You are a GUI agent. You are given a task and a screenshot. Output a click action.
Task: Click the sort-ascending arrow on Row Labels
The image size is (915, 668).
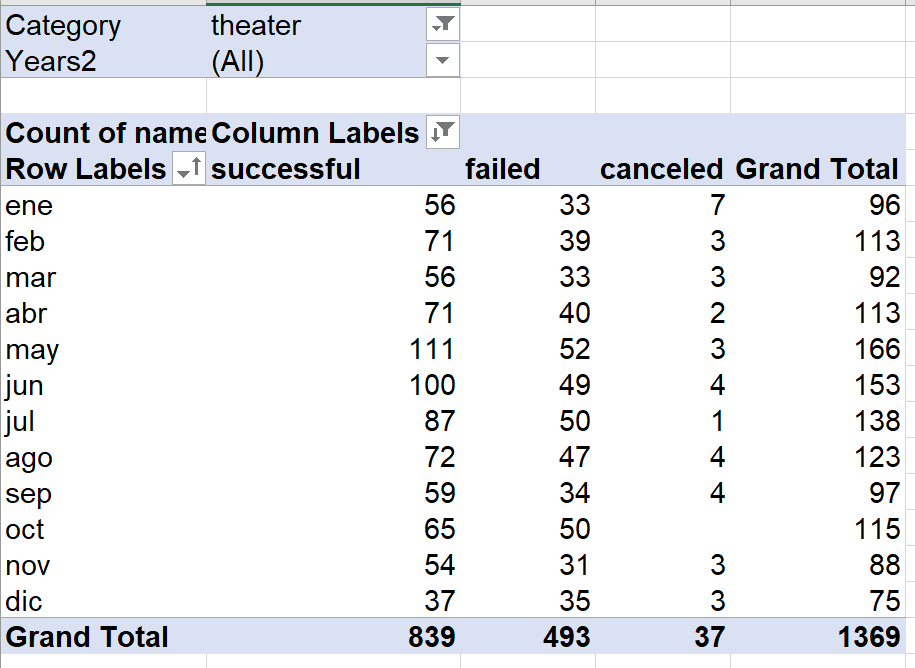tap(190, 168)
